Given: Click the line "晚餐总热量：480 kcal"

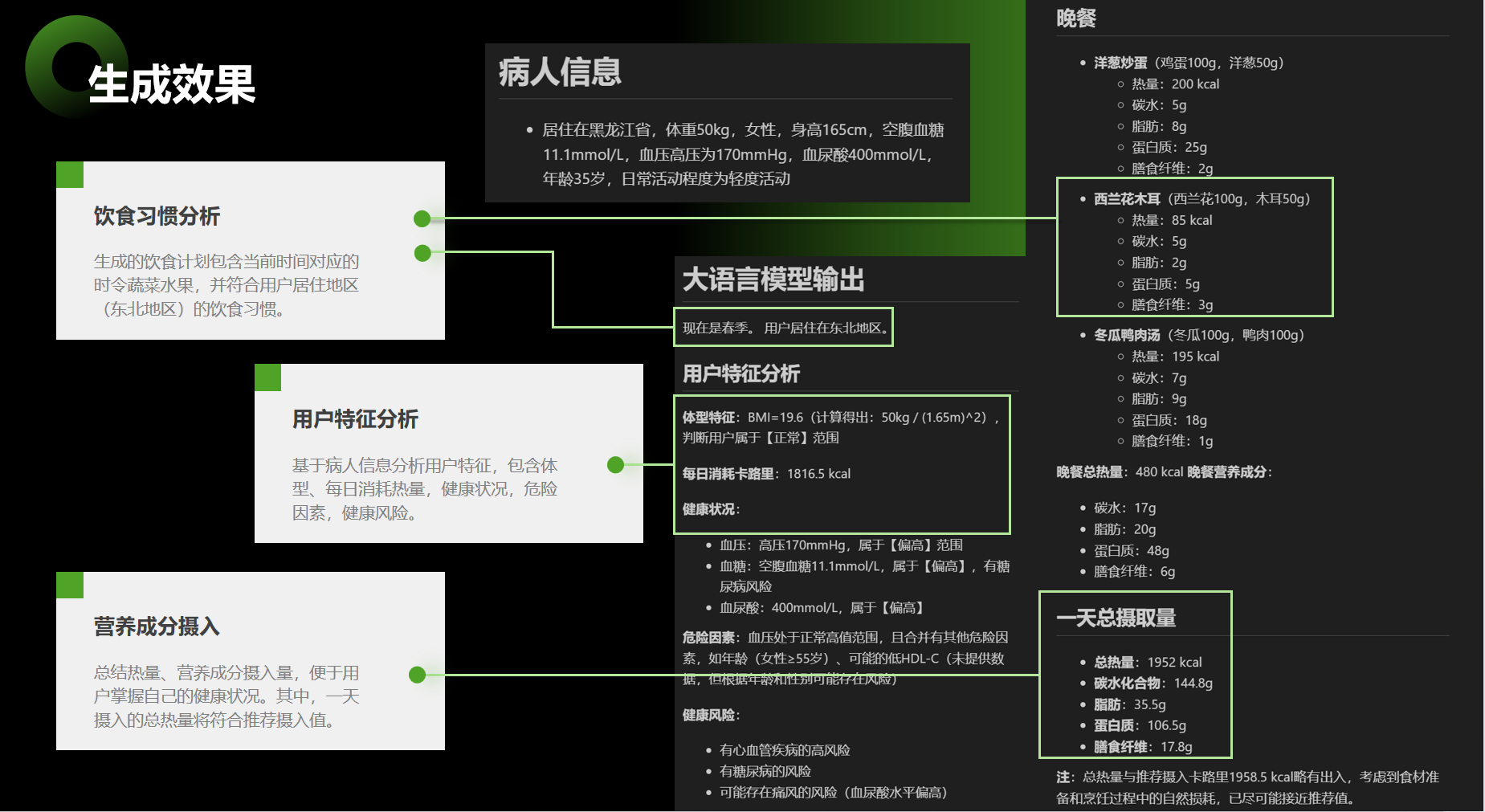Looking at the screenshot, I should coord(1120,472).
